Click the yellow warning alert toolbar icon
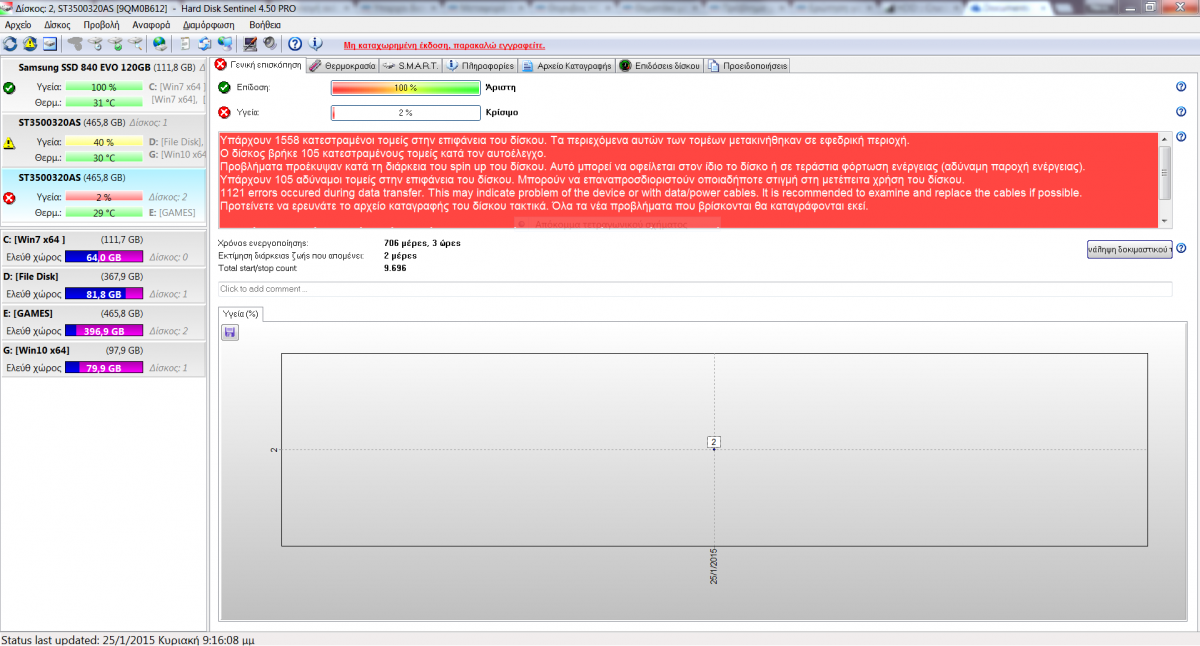The image size is (1200, 646). click(x=29, y=44)
